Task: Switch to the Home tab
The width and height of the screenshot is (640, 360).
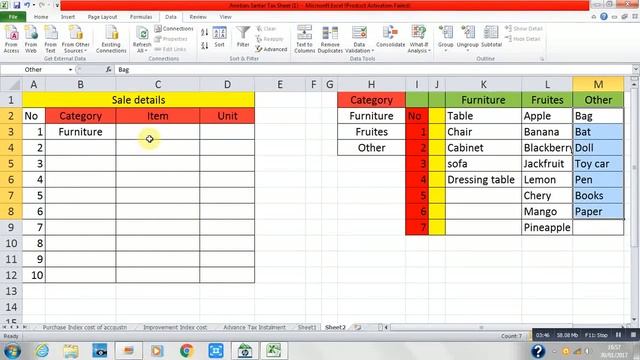Action: click(41, 17)
